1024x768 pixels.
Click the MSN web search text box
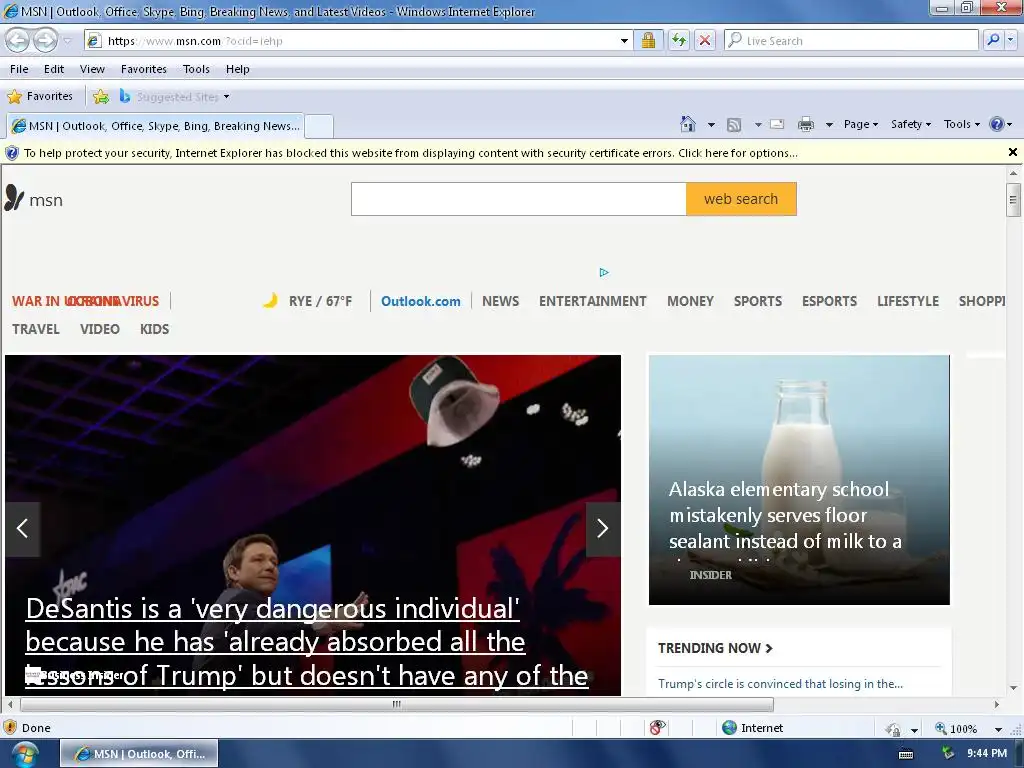(x=519, y=199)
